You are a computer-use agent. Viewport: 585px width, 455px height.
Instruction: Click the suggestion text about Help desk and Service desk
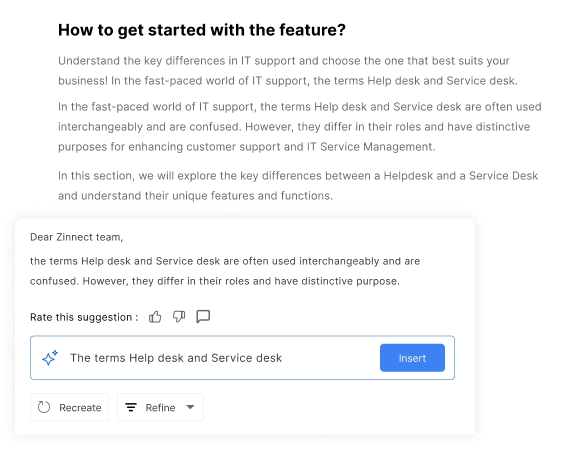coord(225,271)
